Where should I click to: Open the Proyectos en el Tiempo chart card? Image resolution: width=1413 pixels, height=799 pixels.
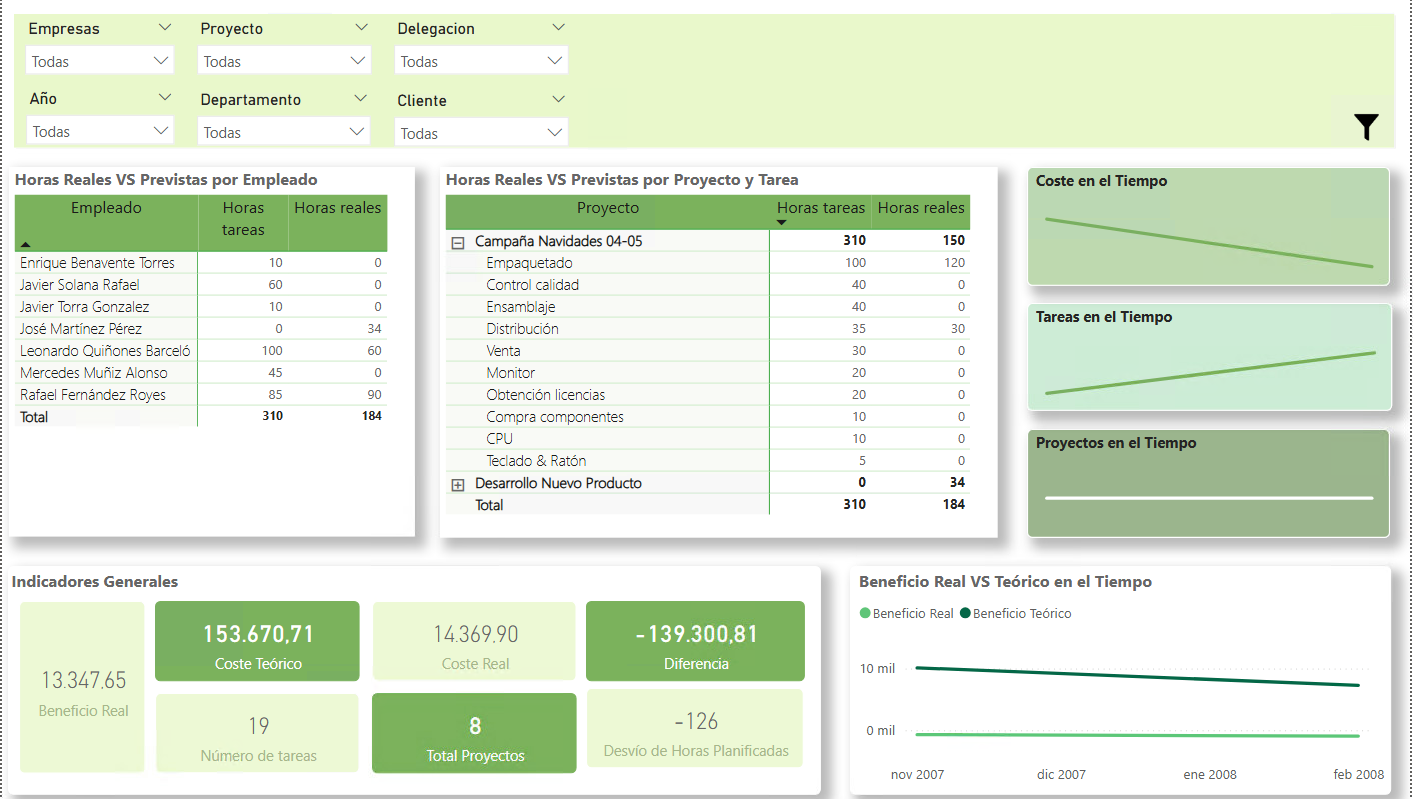(1208, 484)
